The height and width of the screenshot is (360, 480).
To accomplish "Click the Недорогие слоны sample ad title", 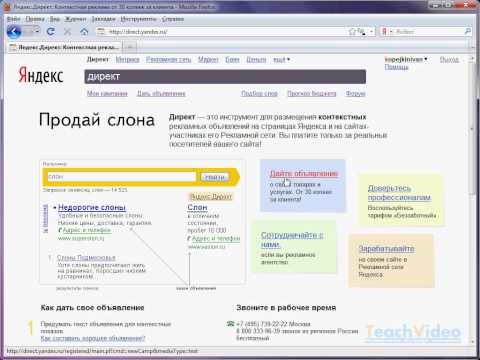I will (x=92, y=207).
